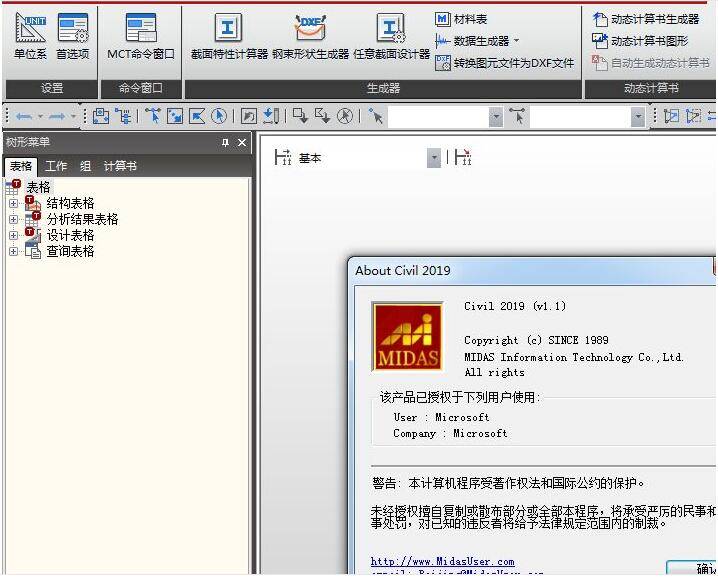Click the select by polygon icon

click(x=197, y=116)
